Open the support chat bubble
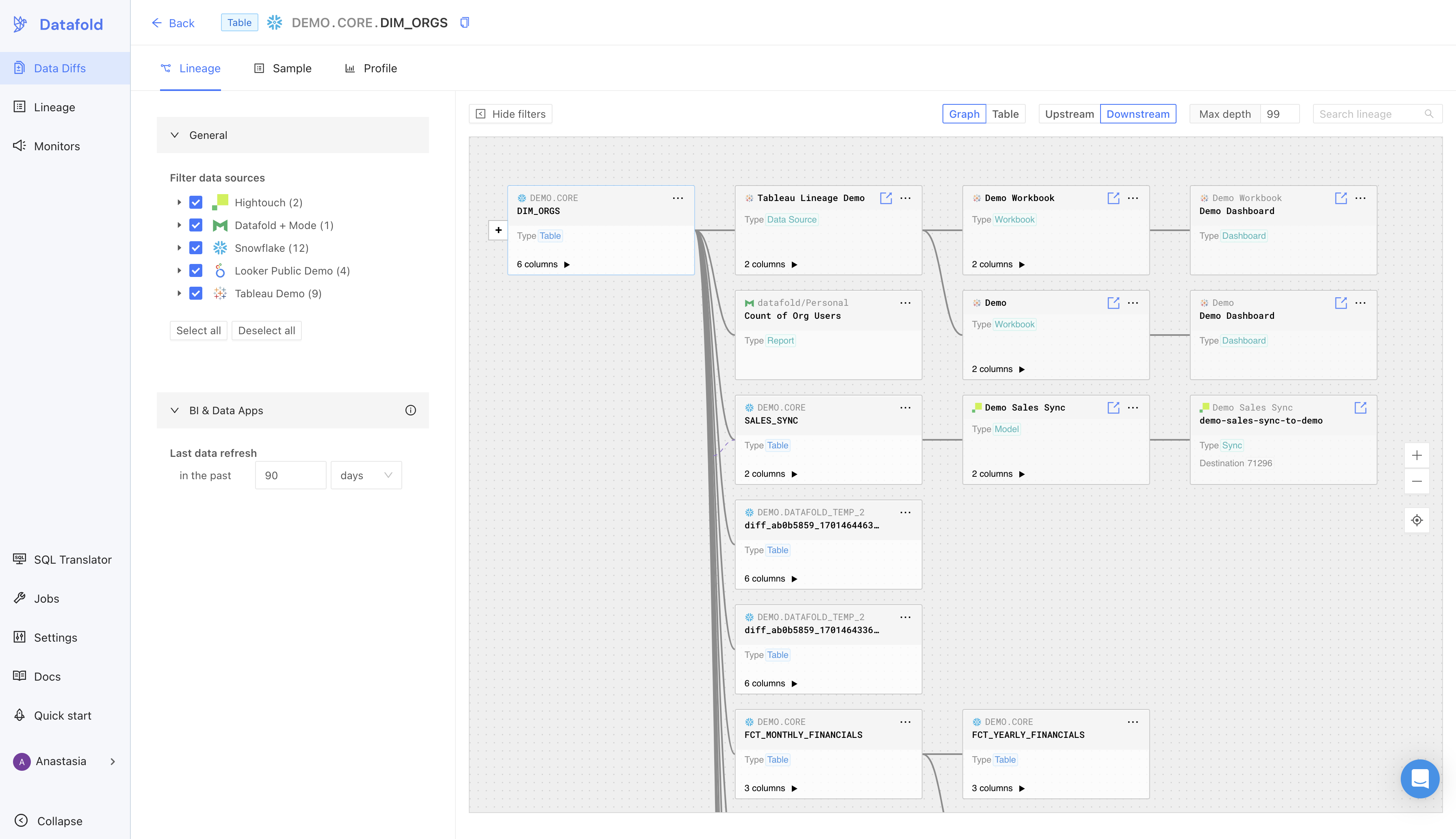 coord(1420,778)
